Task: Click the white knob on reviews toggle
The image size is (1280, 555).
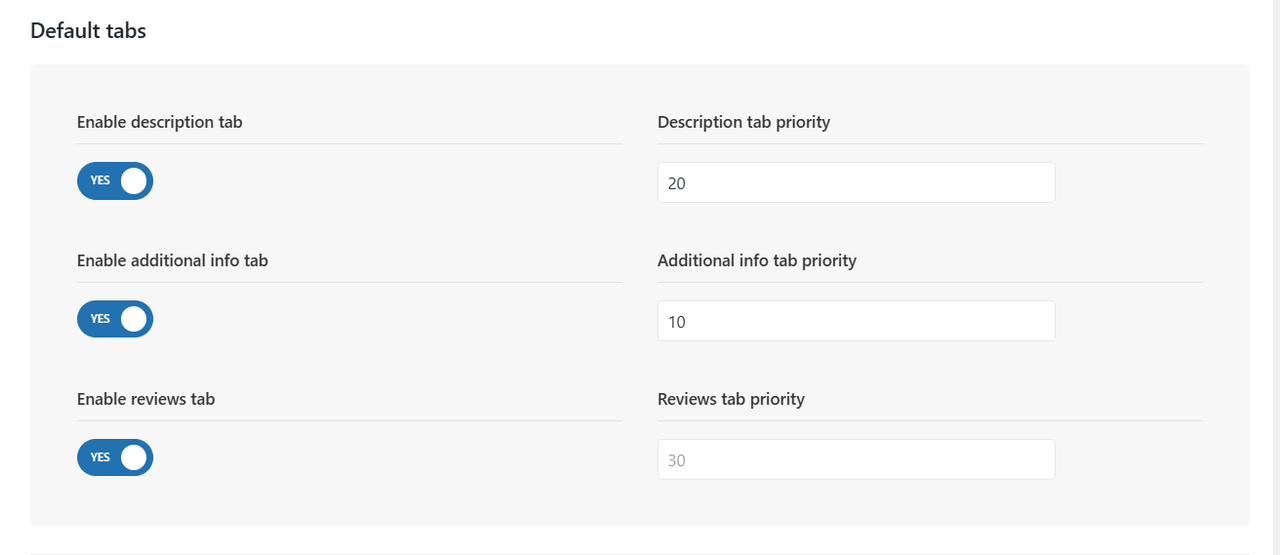Action: point(134,458)
